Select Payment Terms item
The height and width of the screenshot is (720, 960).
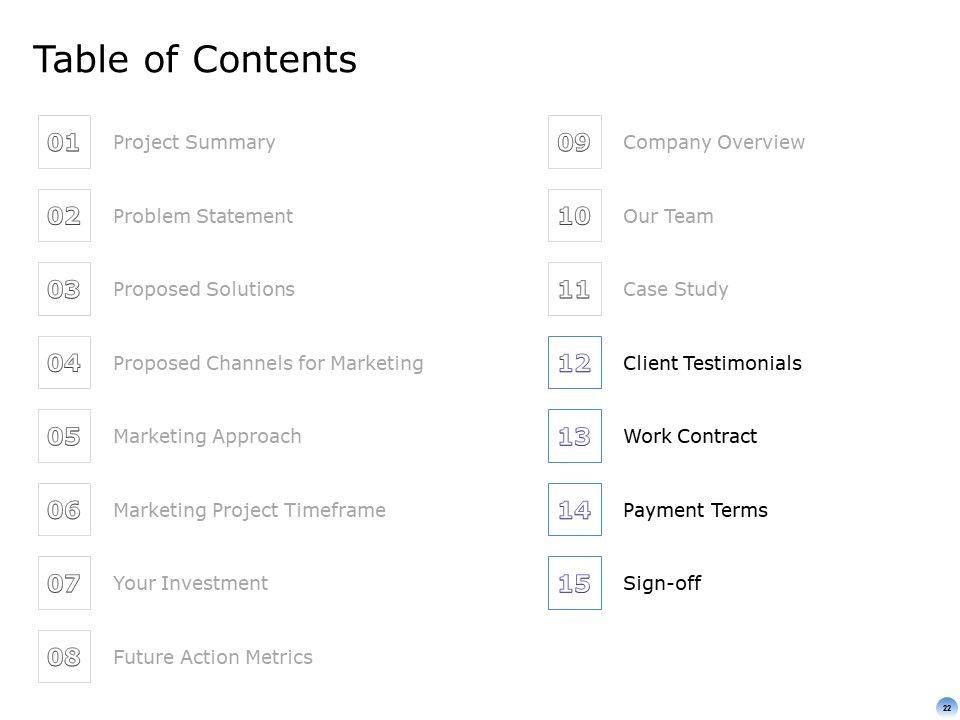coord(695,510)
